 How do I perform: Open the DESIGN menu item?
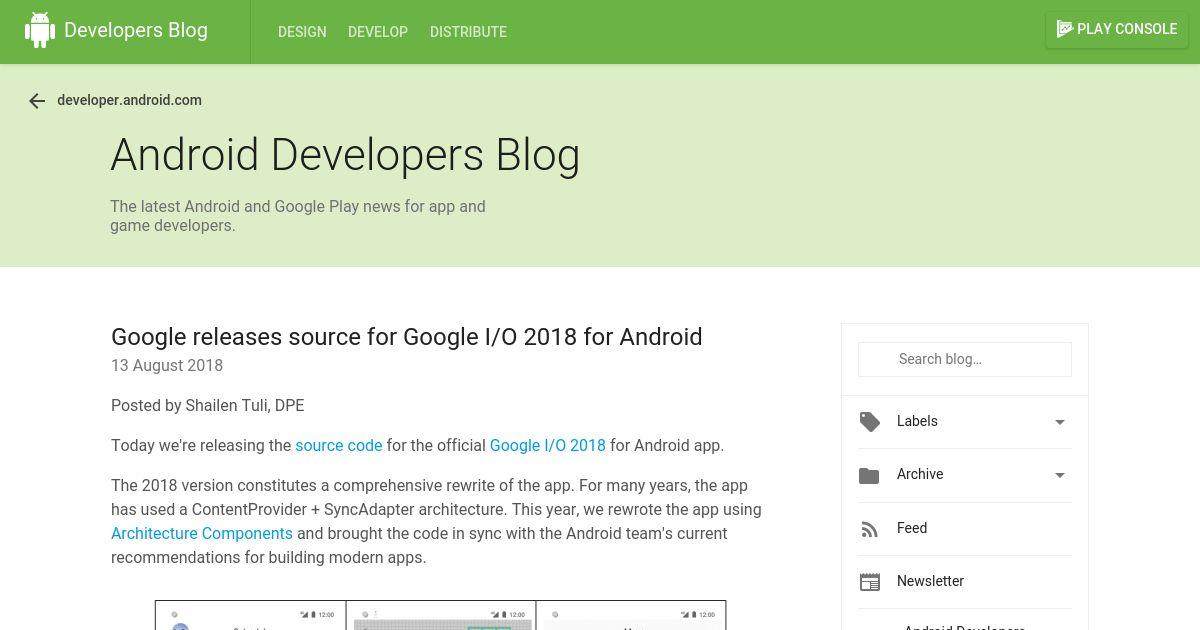tap(302, 32)
